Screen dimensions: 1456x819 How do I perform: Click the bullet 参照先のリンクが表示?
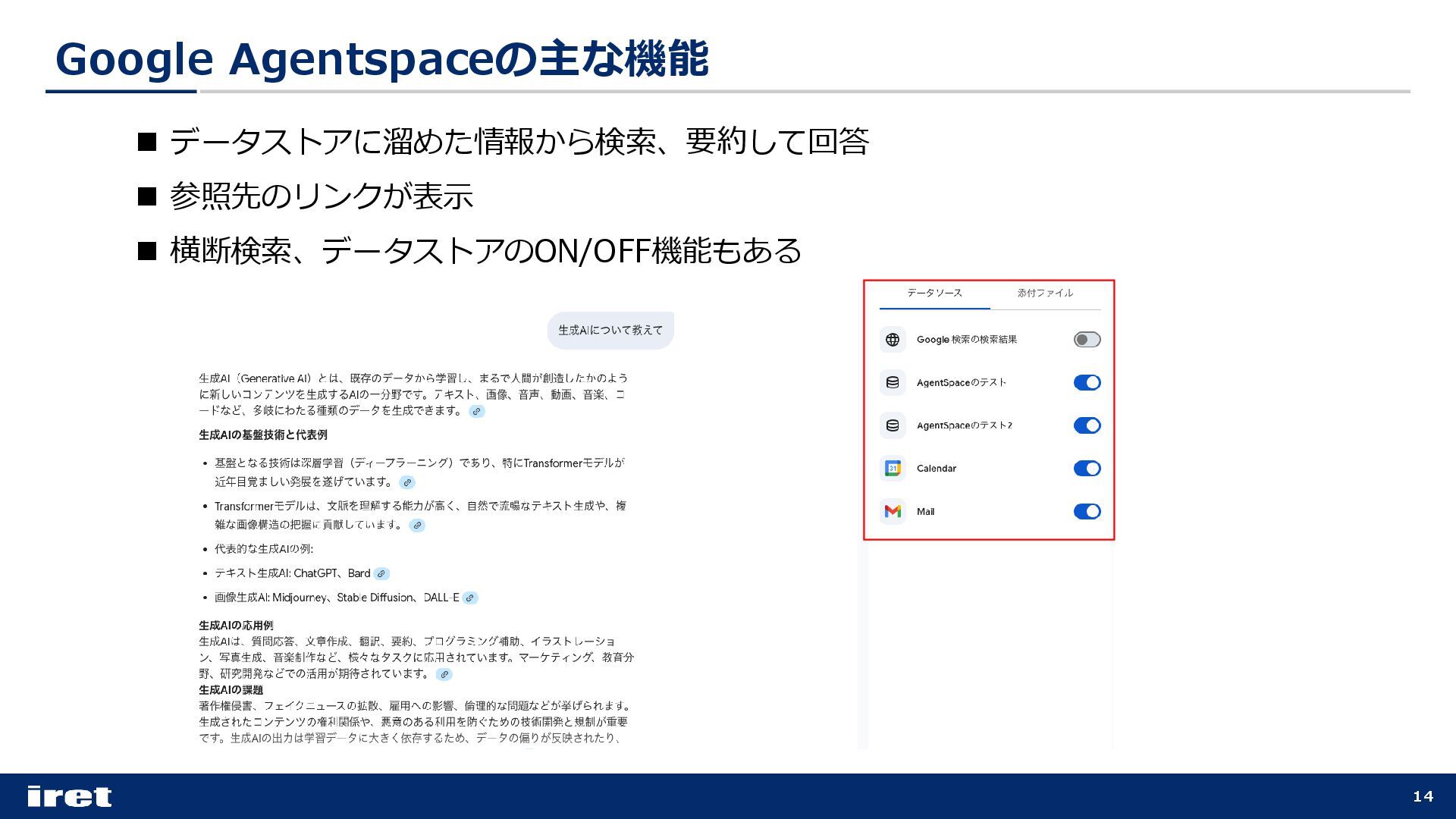click(x=322, y=196)
